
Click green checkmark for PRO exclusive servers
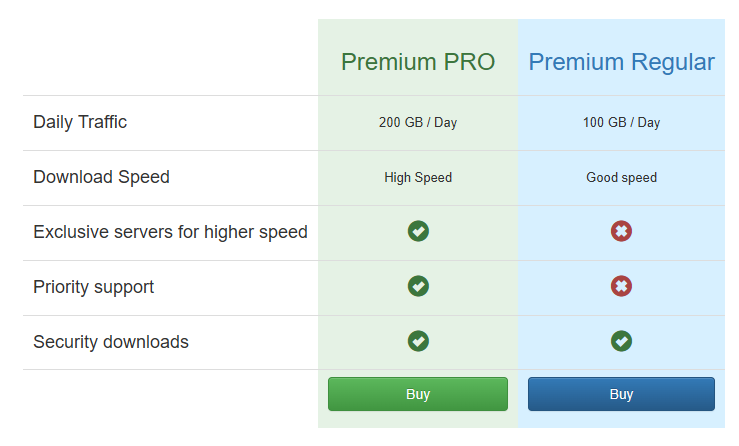point(418,232)
